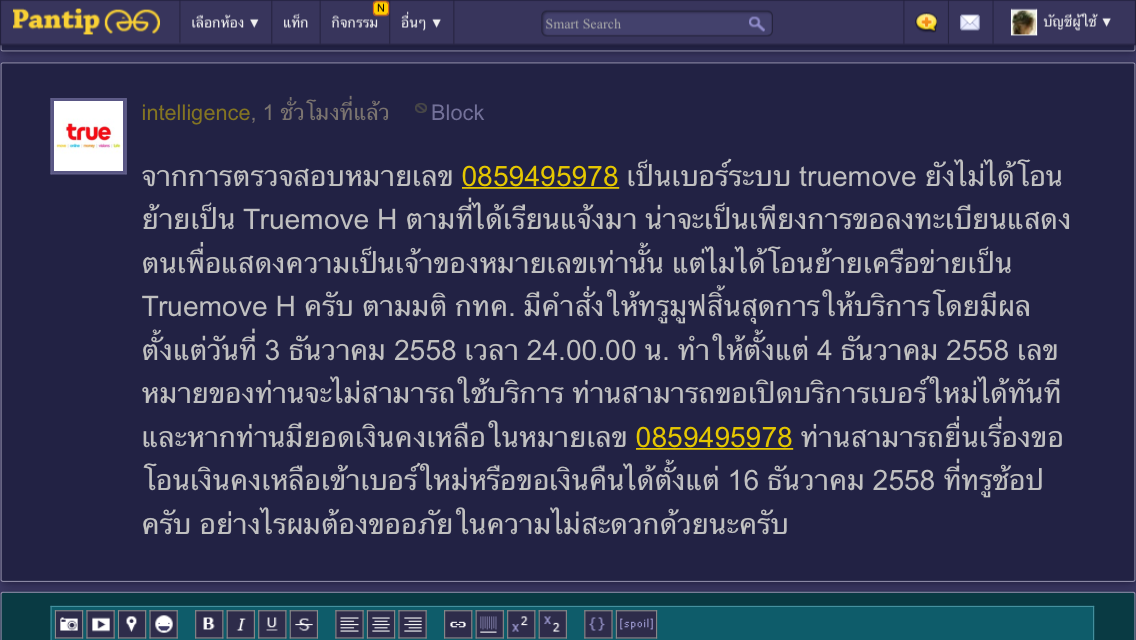Click the user profile avatar in header
Viewport: 1136px width, 640px height.
point(1024,22)
